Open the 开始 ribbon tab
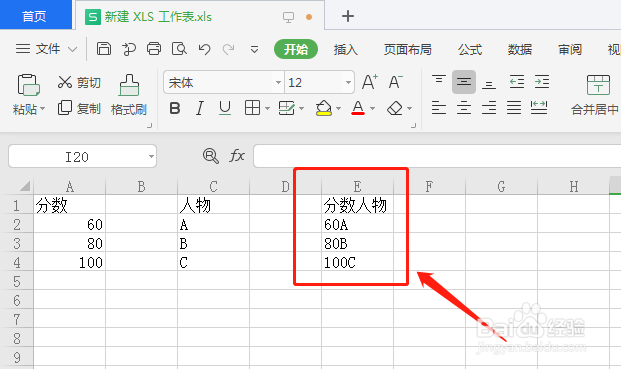621x369 pixels. point(296,49)
